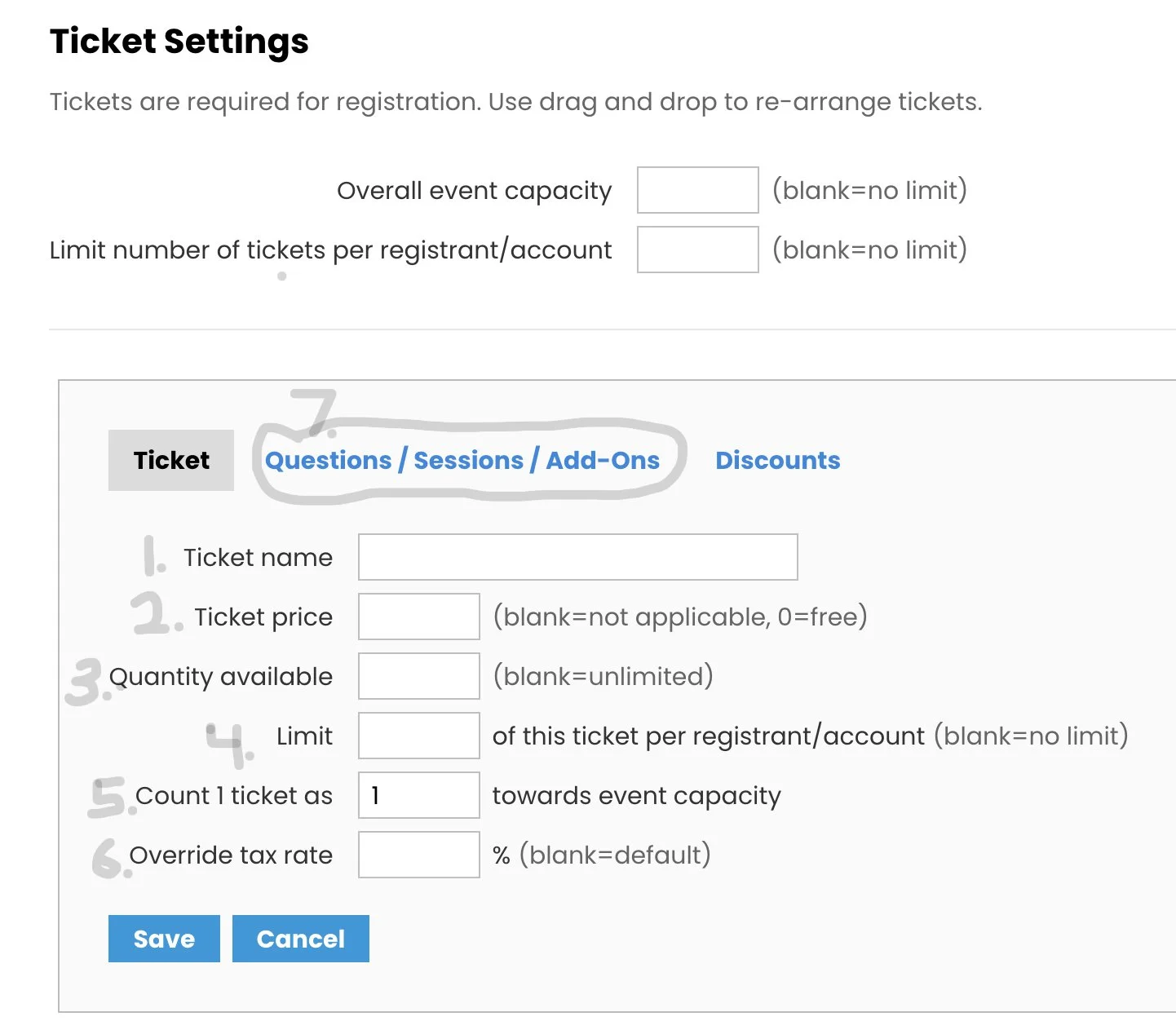Switch to the Ticket tab
The width and height of the screenshot is (1176, 1030).
pyautogui.click(x=171, y=460)
